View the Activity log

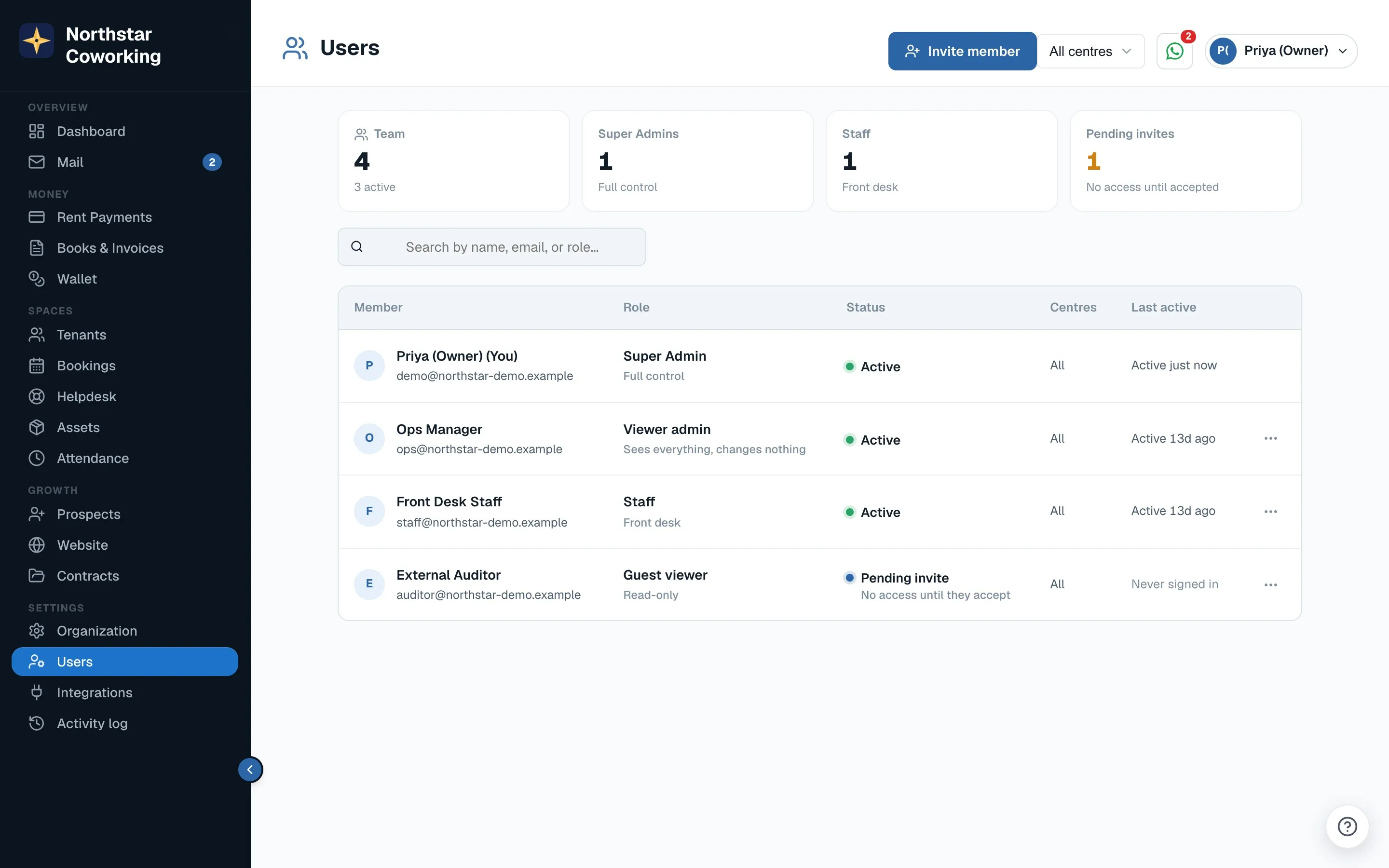tap(124, 723)
